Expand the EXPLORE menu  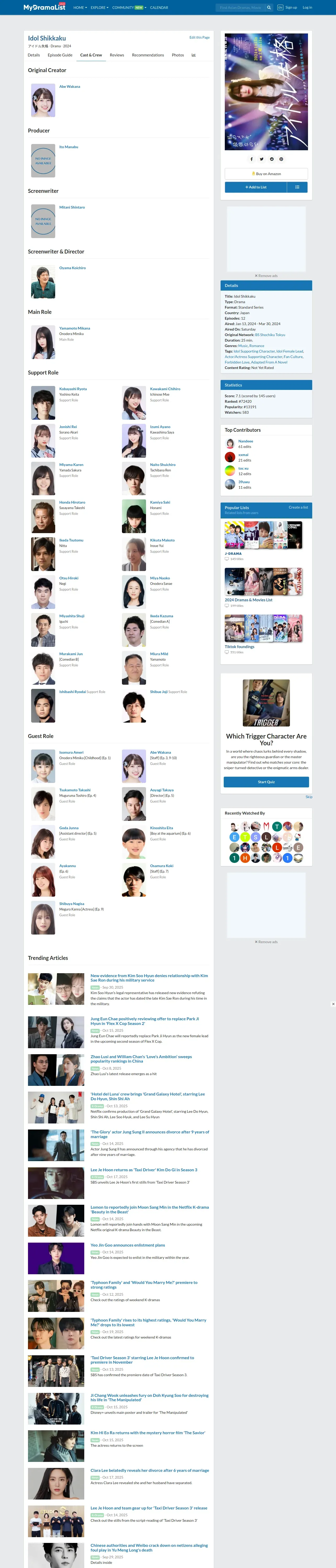point(99,8)
